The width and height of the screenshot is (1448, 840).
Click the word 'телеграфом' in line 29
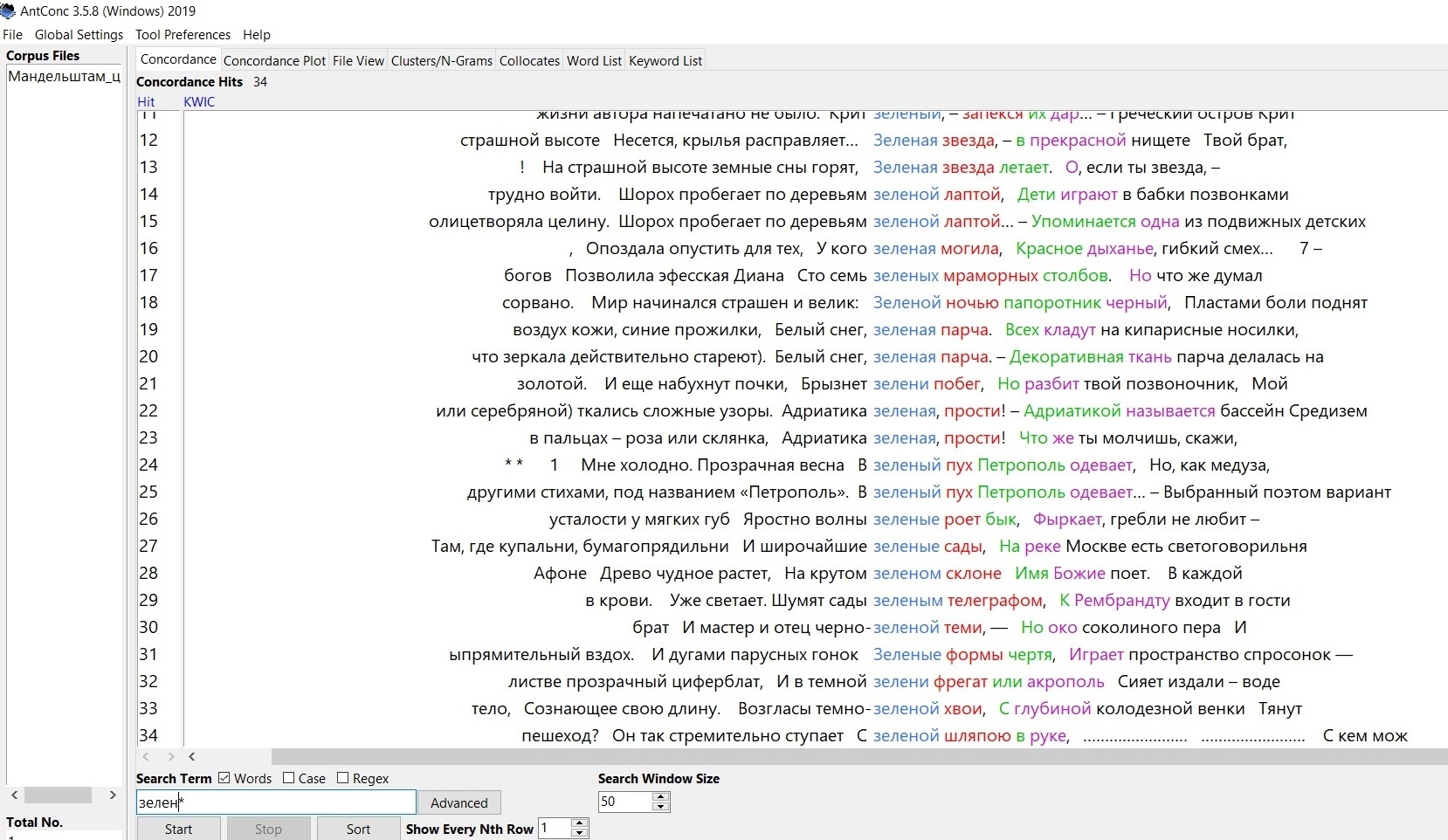(996, 600)
